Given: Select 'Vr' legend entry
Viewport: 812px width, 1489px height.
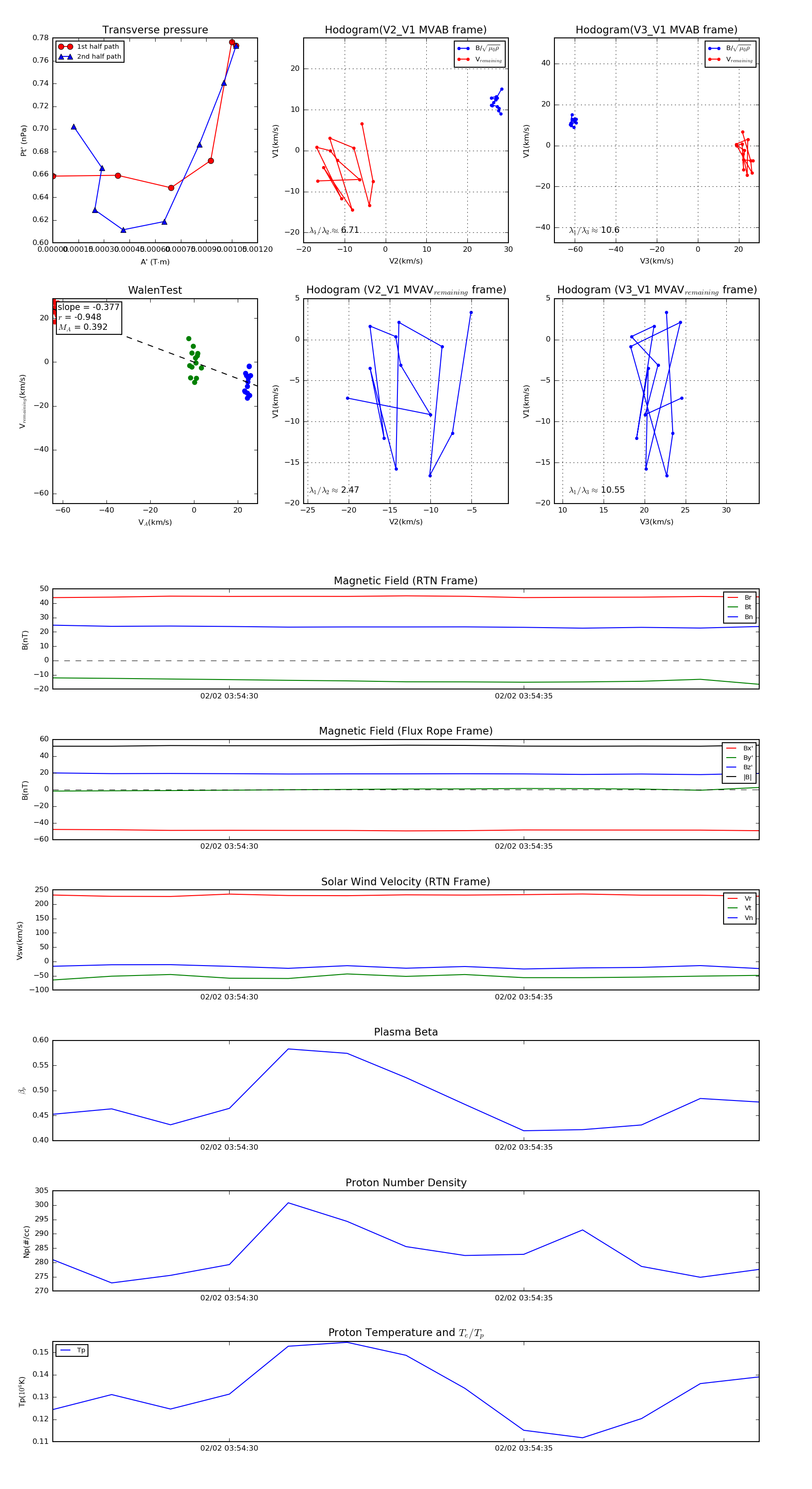Looking at the screenshot, I should pos(740,898).
